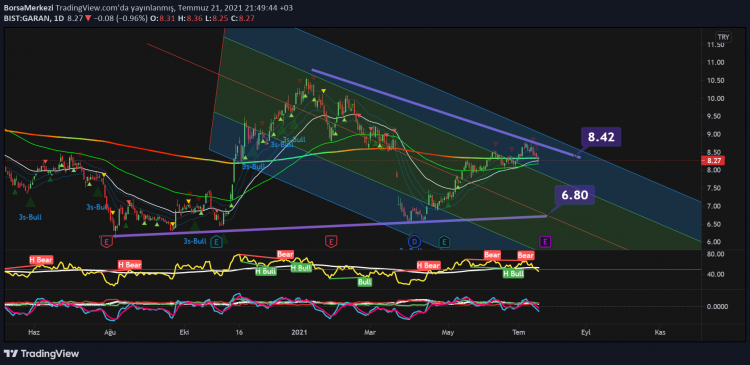Click the 0.0000 oscillator scale label

(718, 307)
